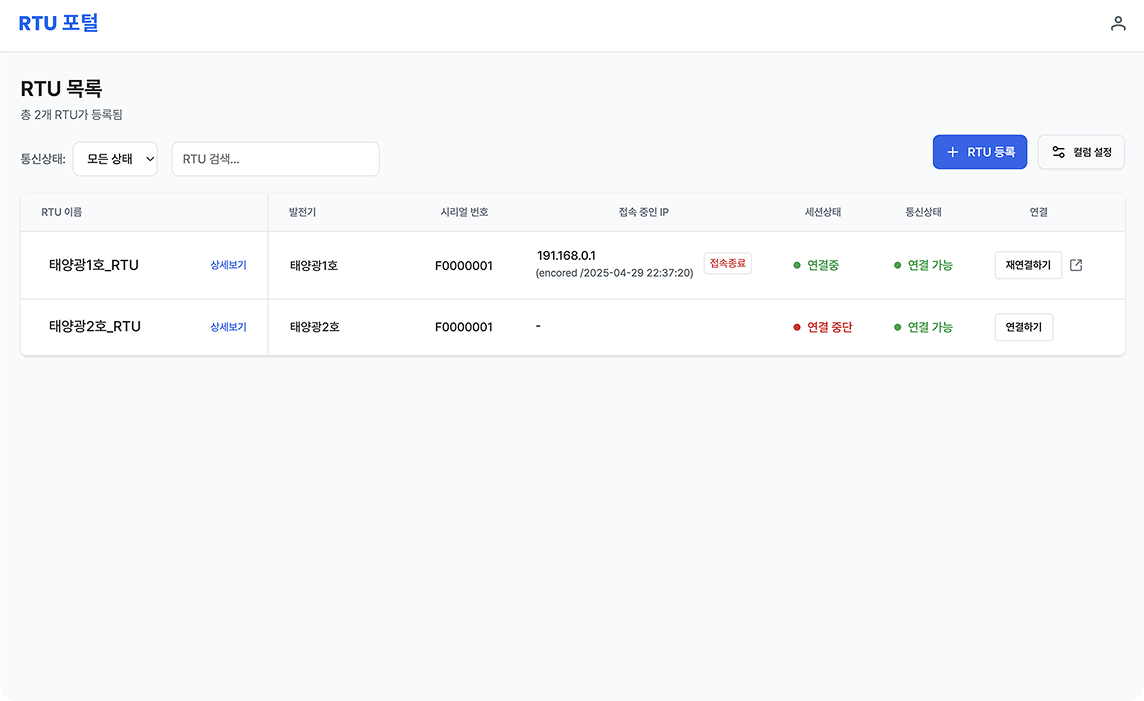Click the 태양광2호_RTU name cell
Image resolution: width=1144 pixels, height=701 pixels.
95,326
